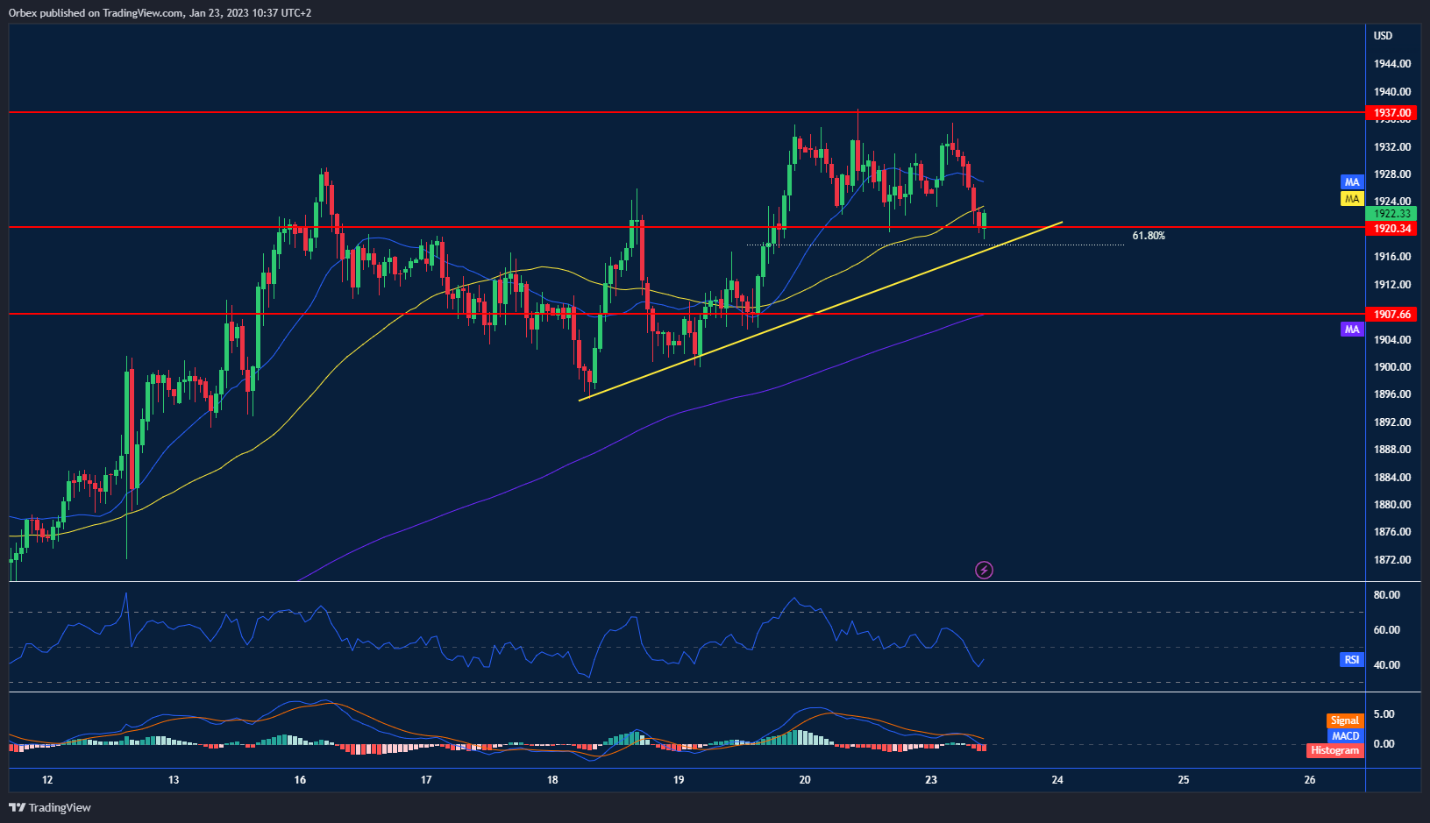Click the RSI indicator label

tap(1352, 660)
